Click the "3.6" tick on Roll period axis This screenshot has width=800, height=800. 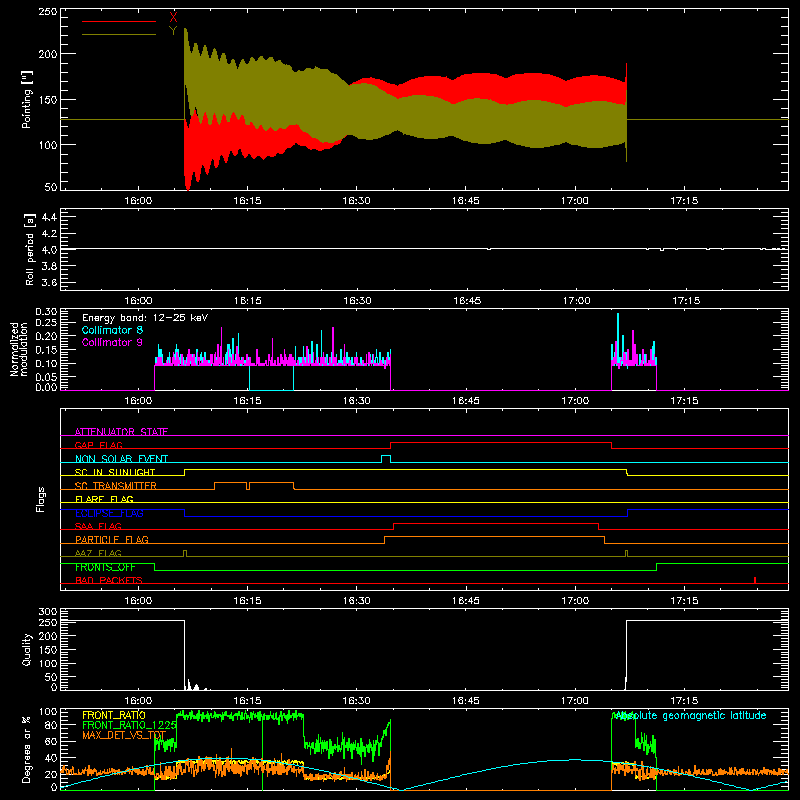[49, 282]
